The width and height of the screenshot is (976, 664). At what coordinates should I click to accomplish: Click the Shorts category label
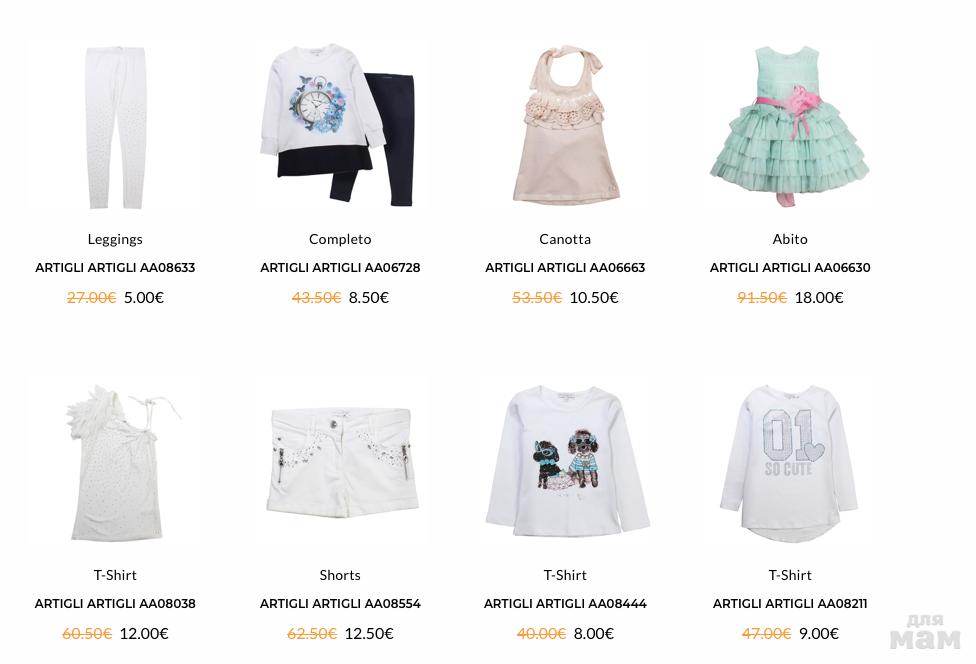(340, 575)
